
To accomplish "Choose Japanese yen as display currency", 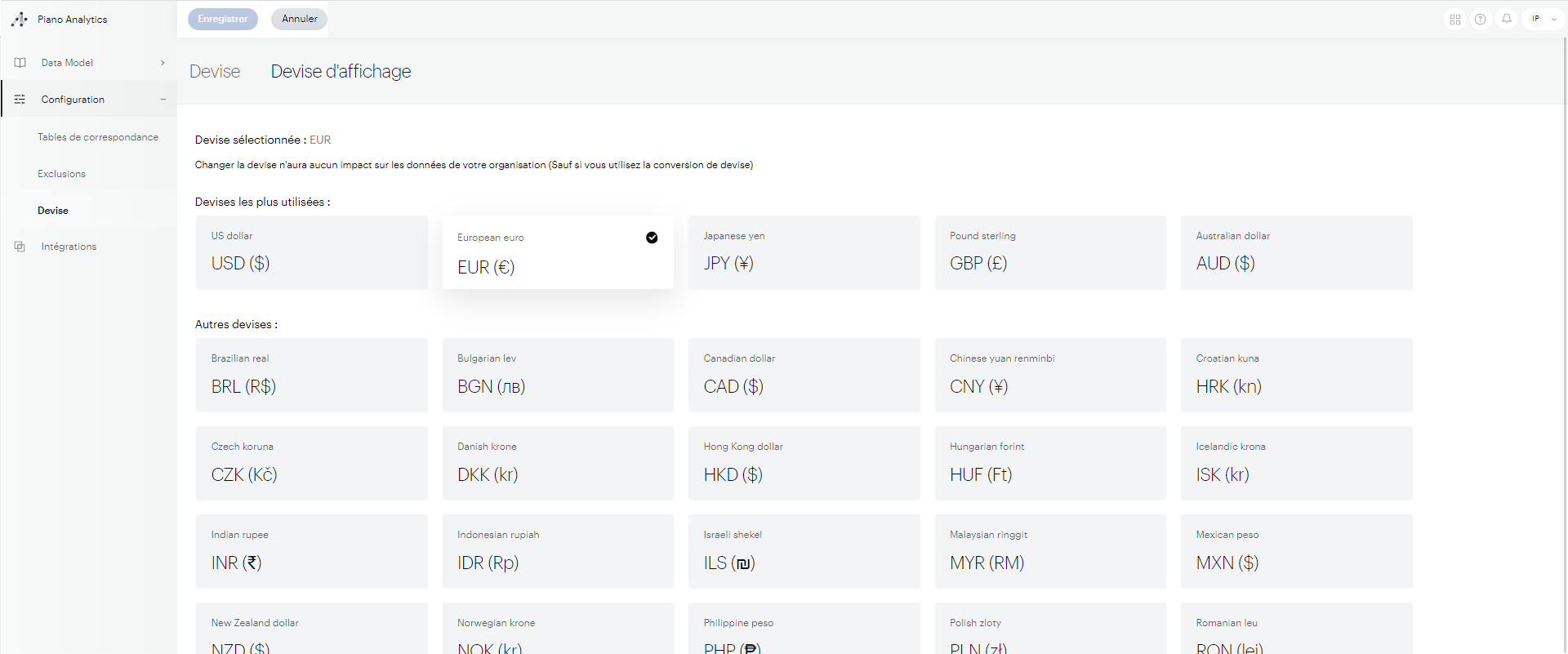I will (804, 252).
